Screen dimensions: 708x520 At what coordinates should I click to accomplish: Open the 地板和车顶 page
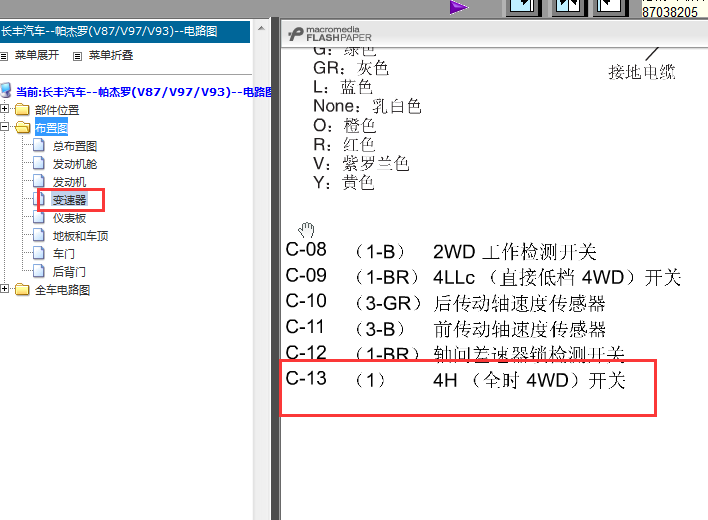80,236
